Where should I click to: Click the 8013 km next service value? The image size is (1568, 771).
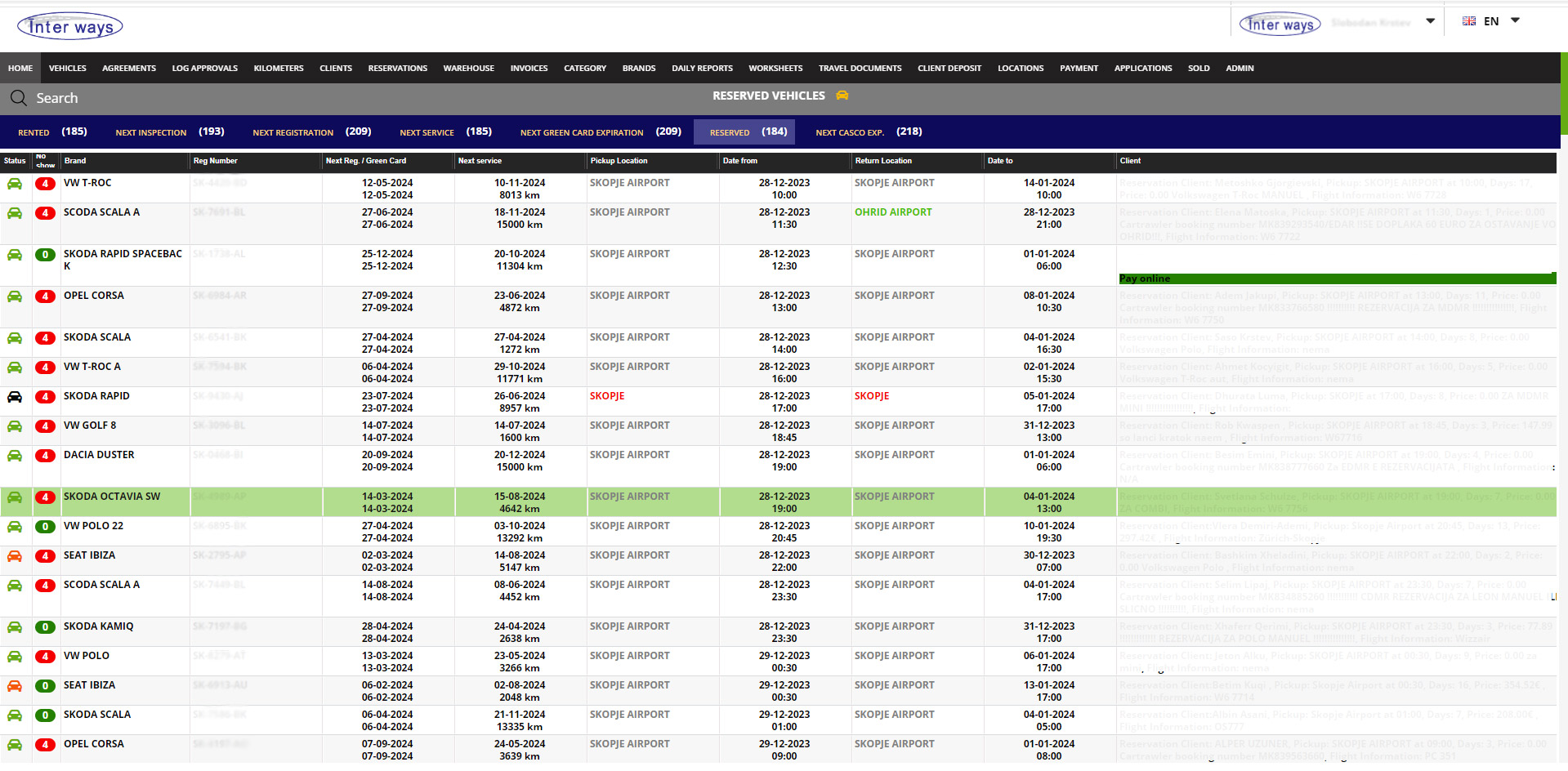point(520,195)
